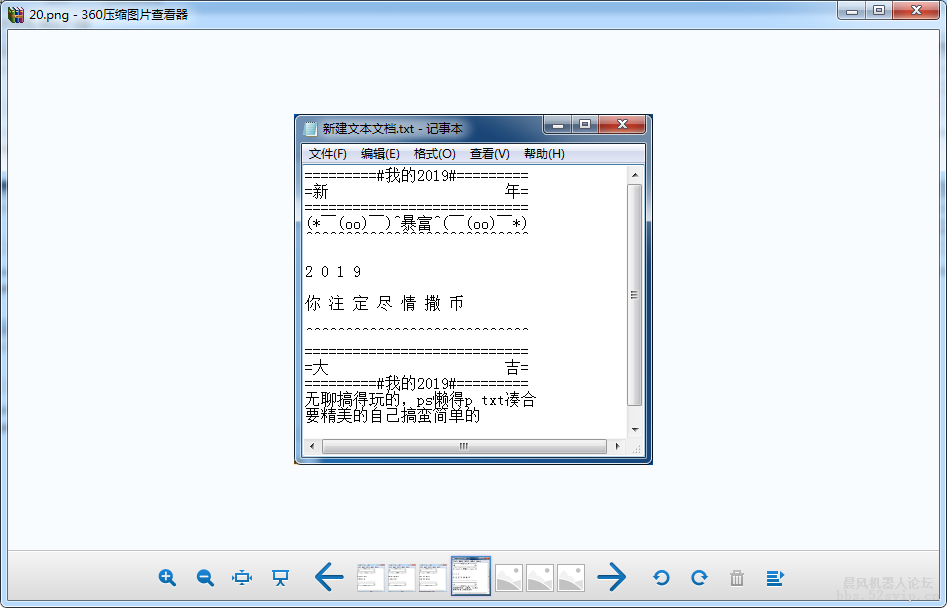Screen dimensions: 947x608
Task: Rotate the image clockwise
Action: click(699, 577)
